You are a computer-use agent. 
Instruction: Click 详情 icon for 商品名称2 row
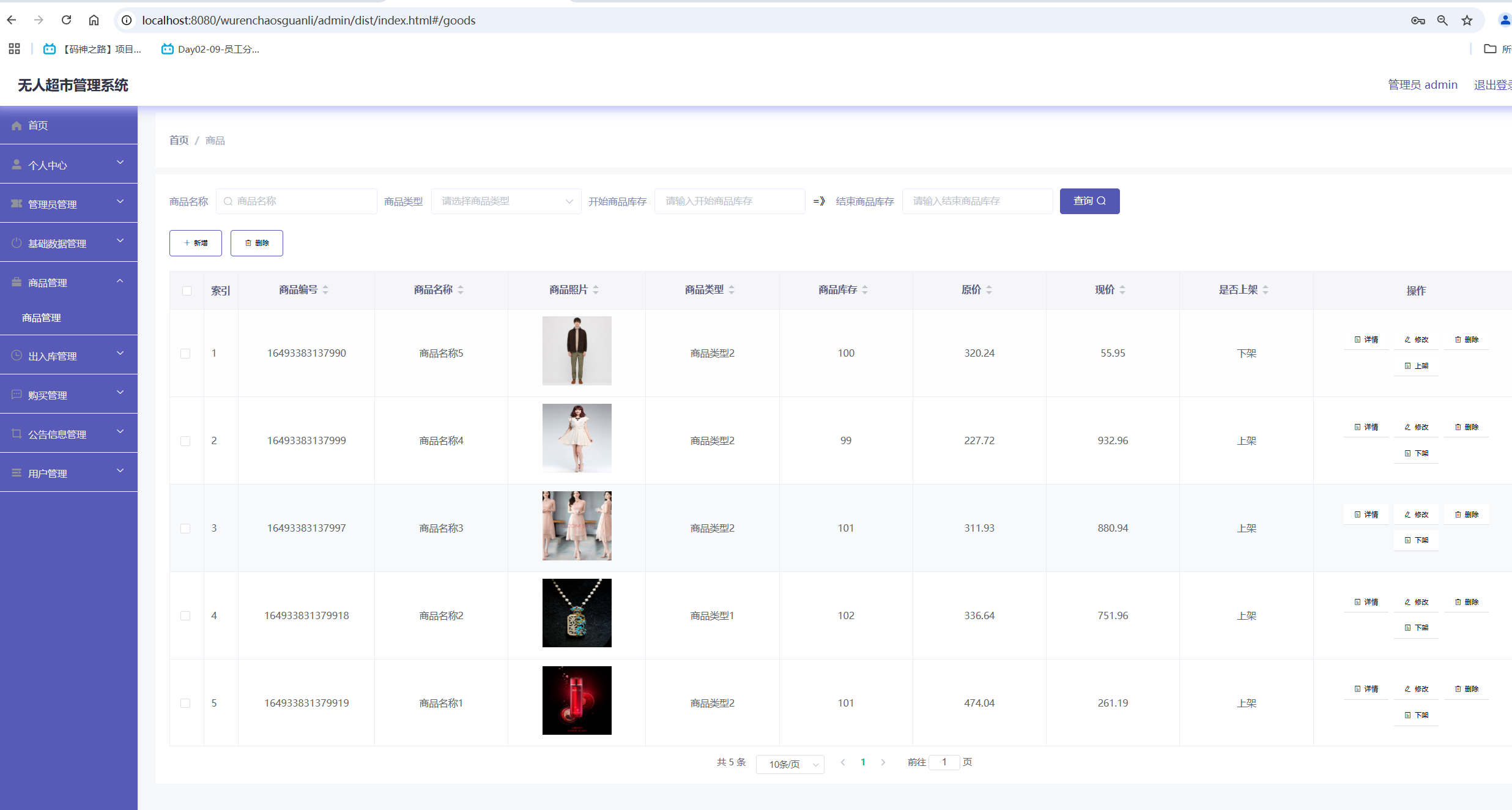click(1358, 602)
